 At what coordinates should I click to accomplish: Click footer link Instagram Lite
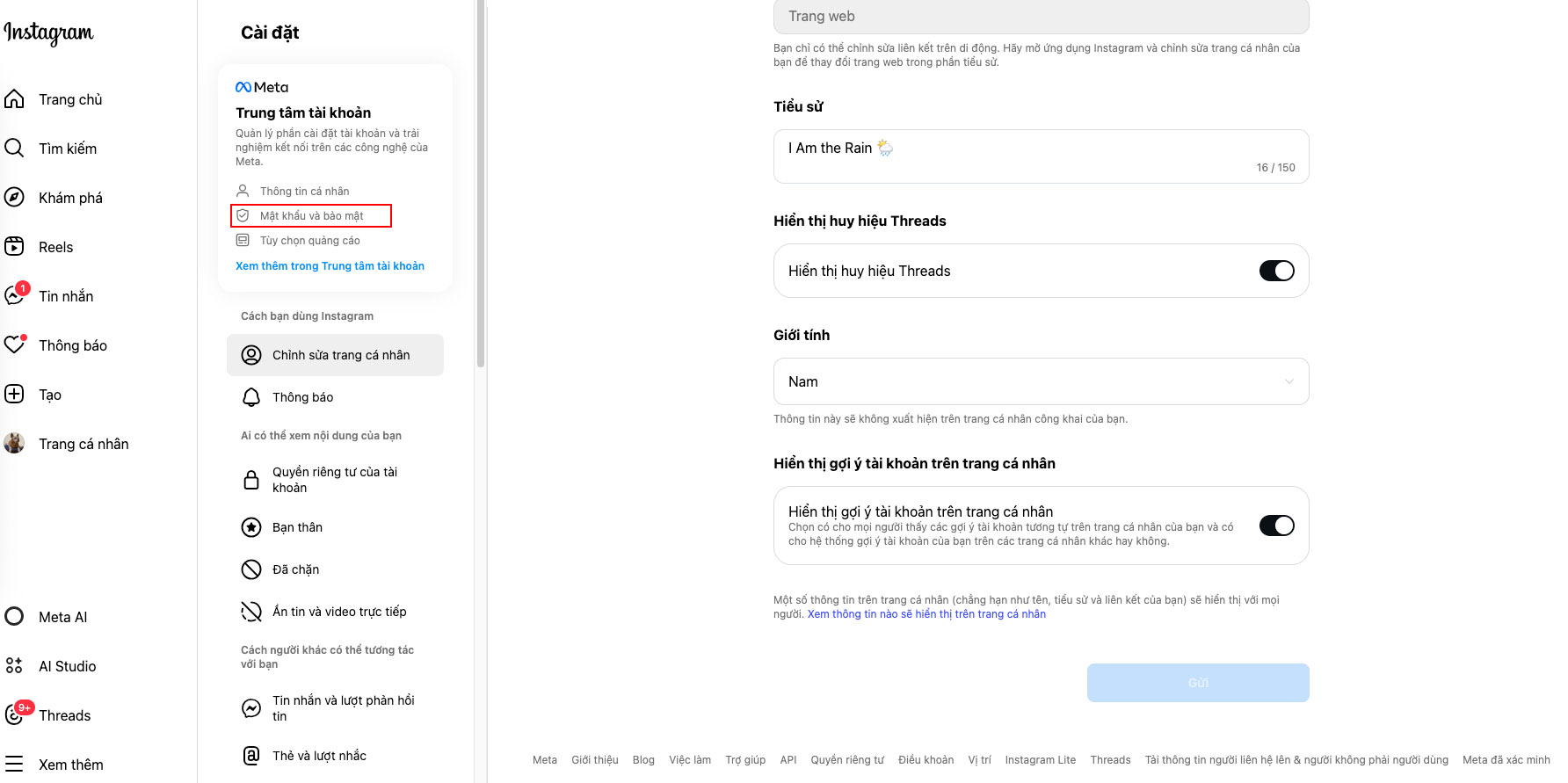pos(1040,760)
